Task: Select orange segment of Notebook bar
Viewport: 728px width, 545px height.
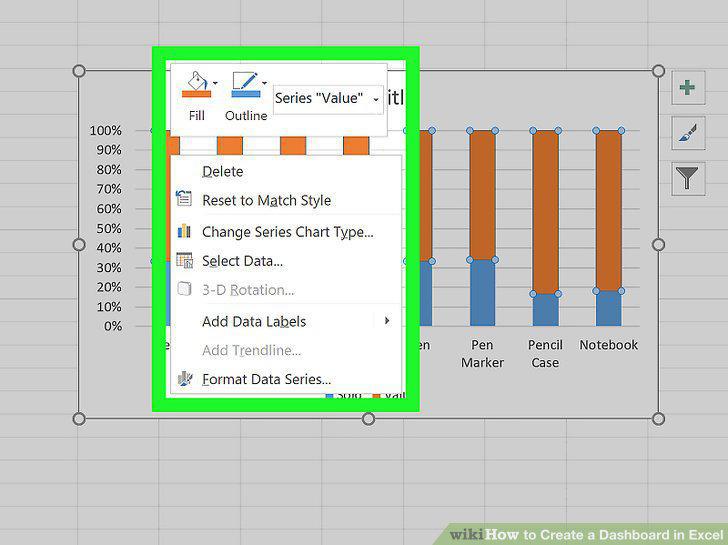Action: (608, 211)
